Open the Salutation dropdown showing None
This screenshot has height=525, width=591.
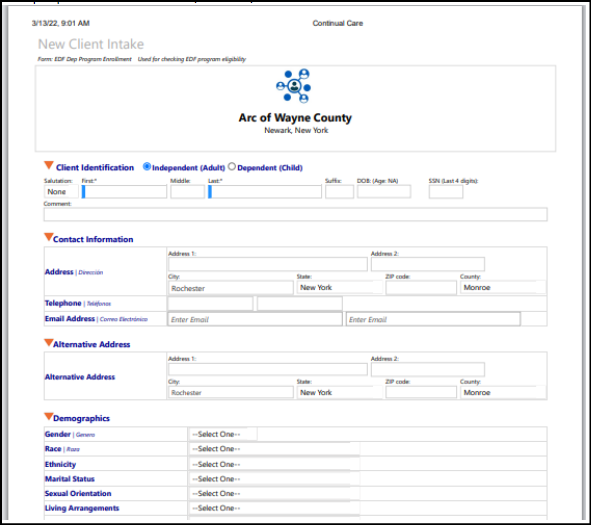[61, 192]
